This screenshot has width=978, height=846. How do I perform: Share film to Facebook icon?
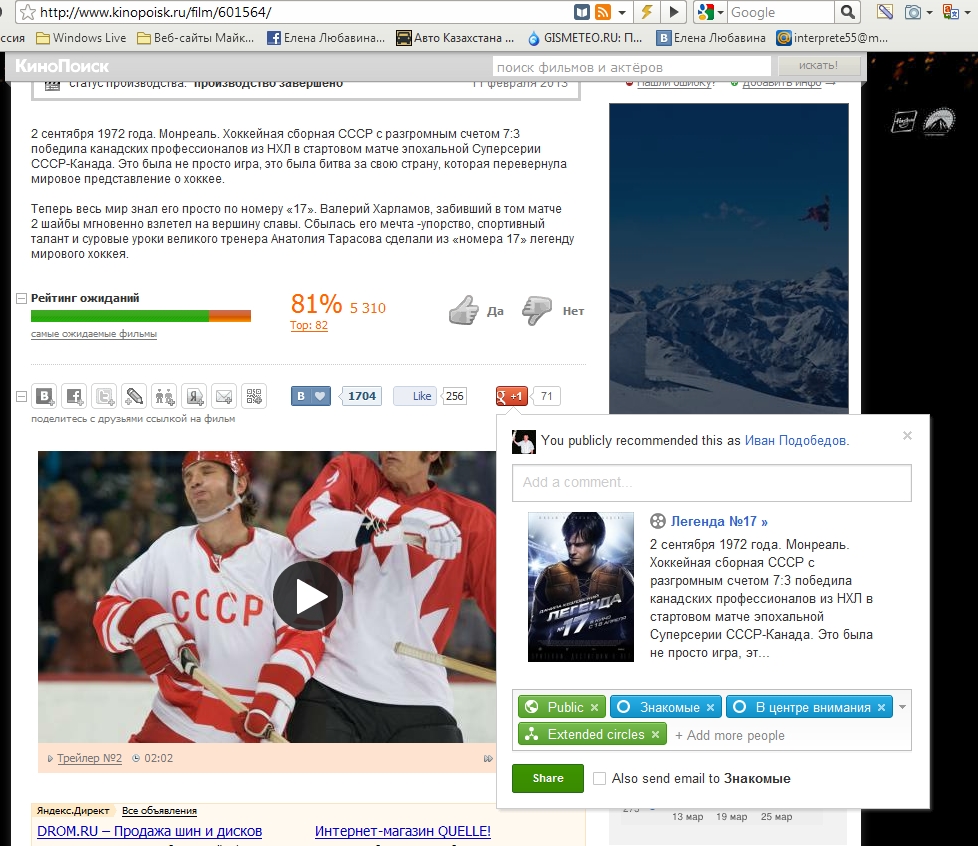[x=74, y=396]
